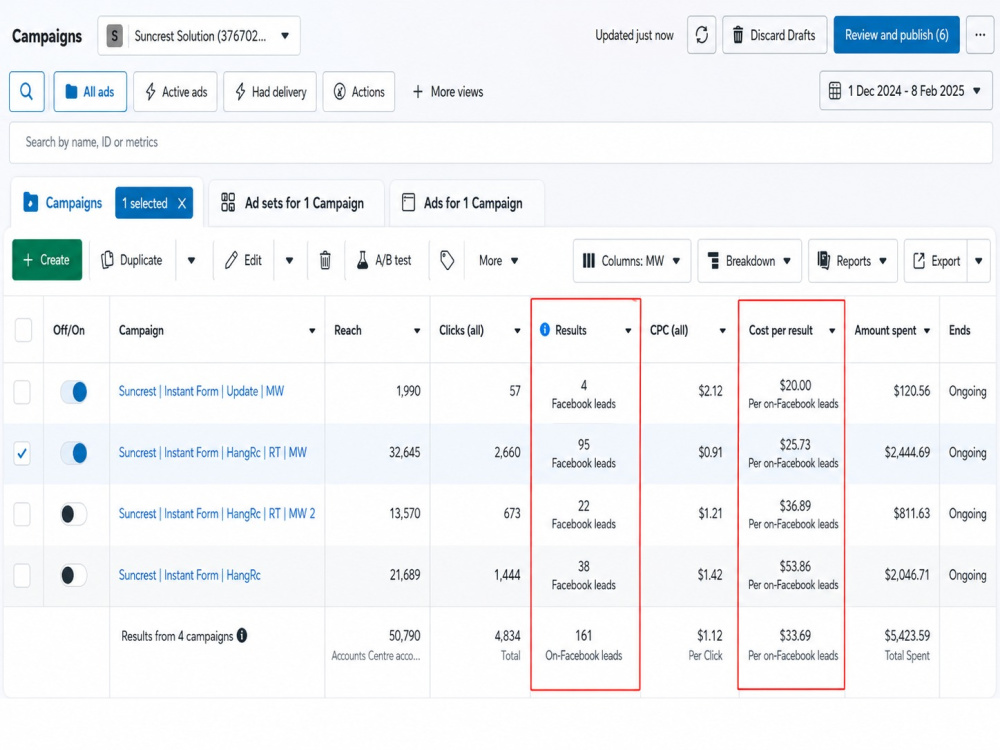The width and height of the screenshot is (1000, 750).
Task: Turn off the Instant Form Update MW campaign toggle
Action: (73, 392)
